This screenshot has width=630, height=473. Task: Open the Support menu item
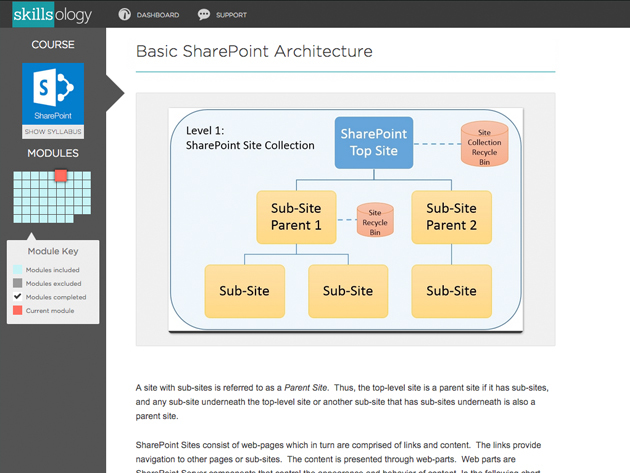pos(231,15)
